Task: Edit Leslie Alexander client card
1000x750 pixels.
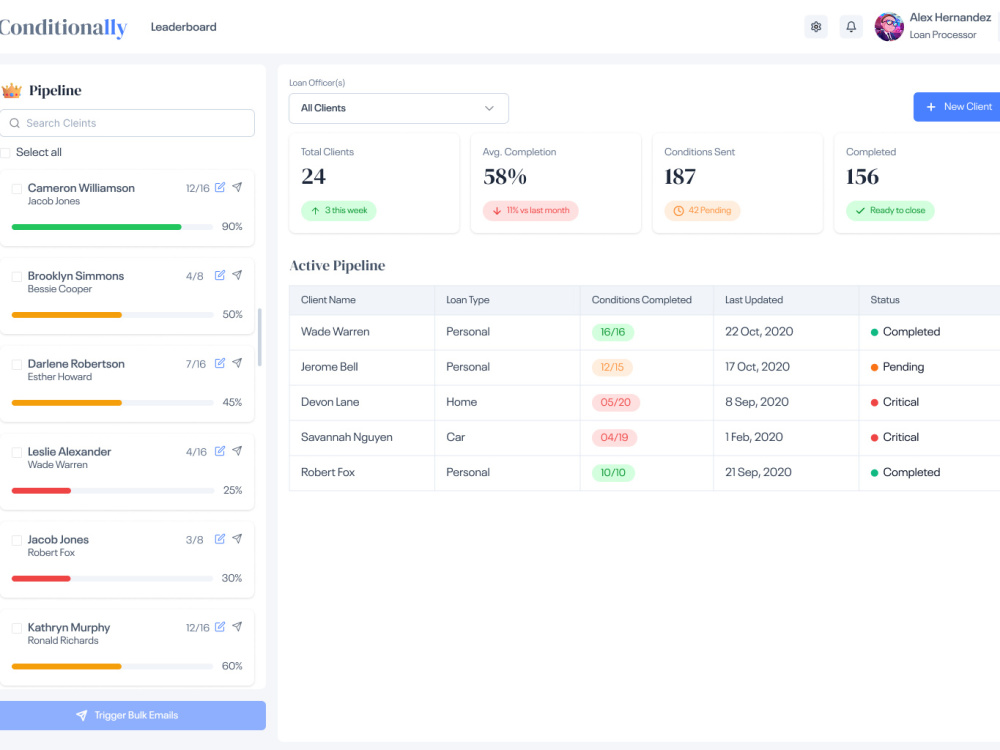Action: pyautogui.click(x=220, y=452)
